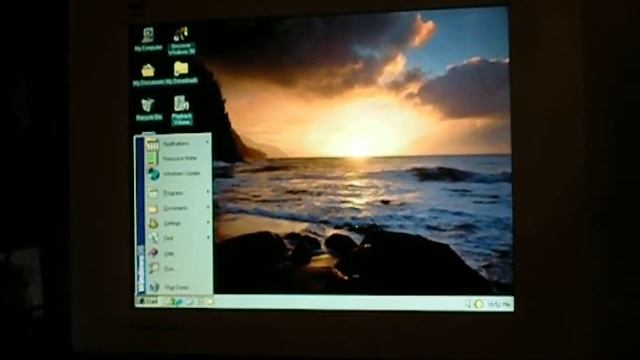Click the Help book icon in Start menu

tap(153, 253)
